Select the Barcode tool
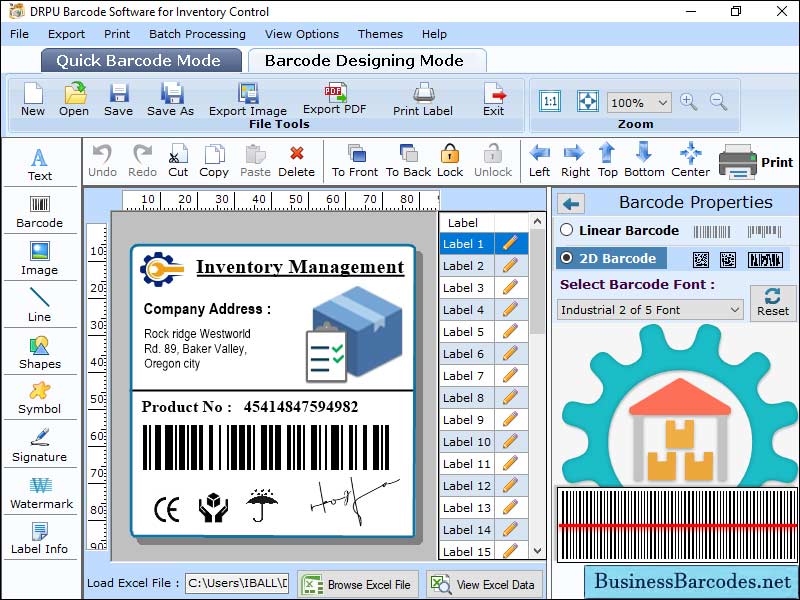Image resolution: width=800 pixels, height=600 pixels. tap(40, 211)
